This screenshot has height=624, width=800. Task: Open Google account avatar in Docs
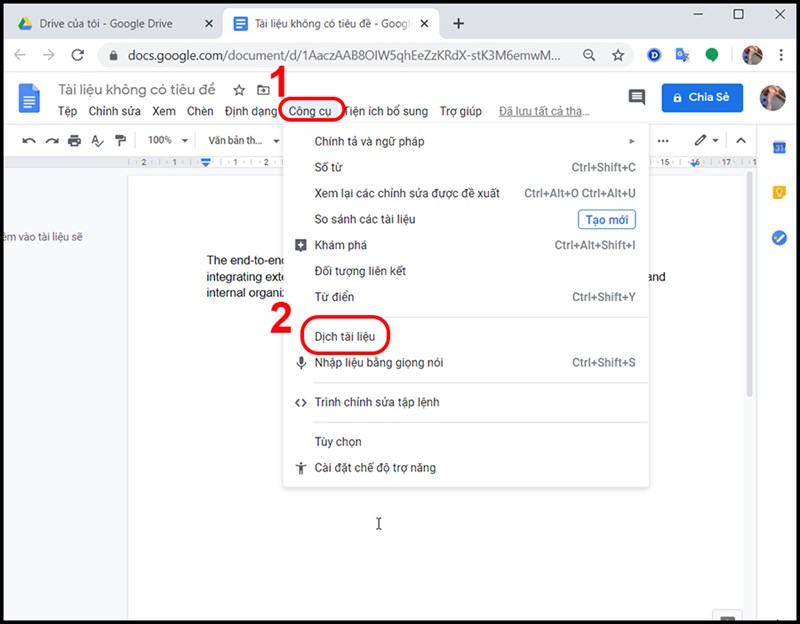(772, 97)
